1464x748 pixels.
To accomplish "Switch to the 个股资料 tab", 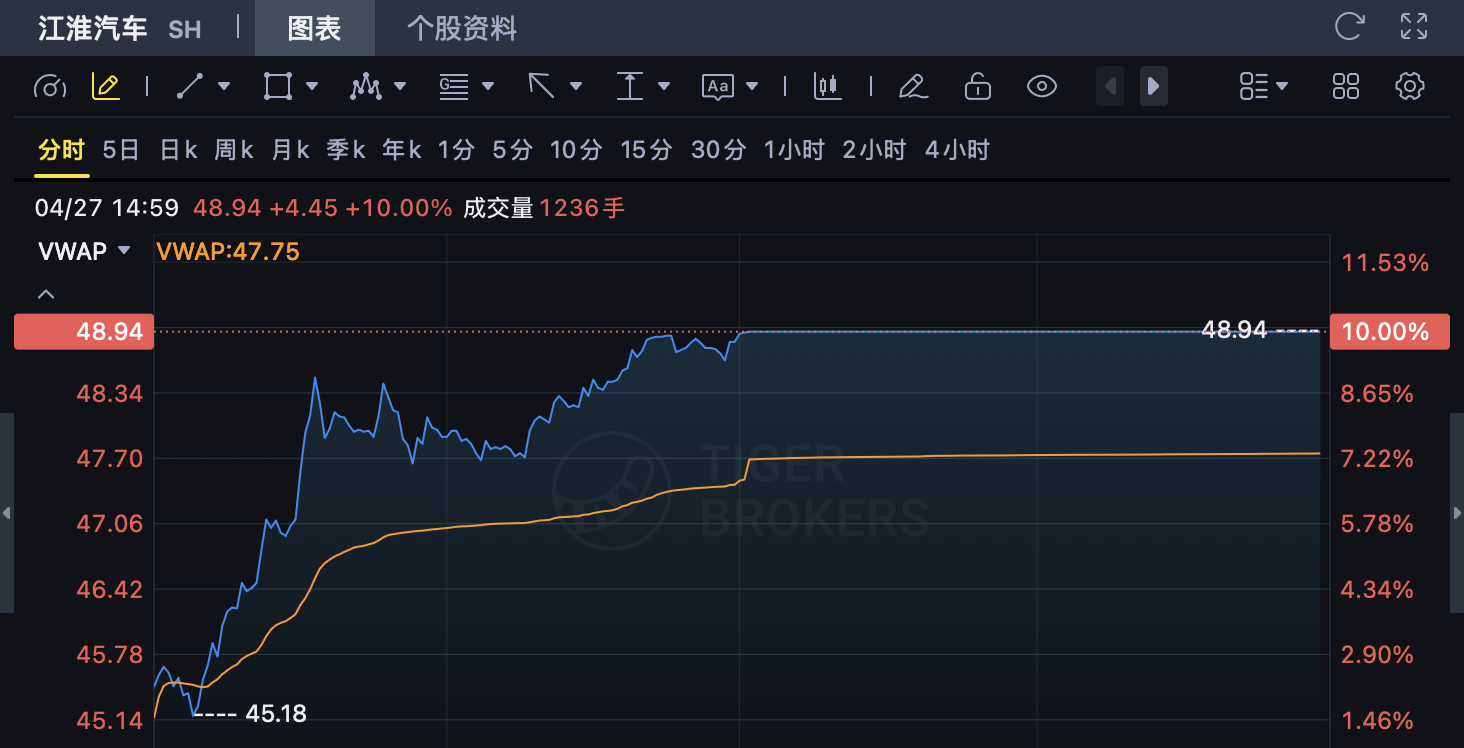I will [462, 28].
